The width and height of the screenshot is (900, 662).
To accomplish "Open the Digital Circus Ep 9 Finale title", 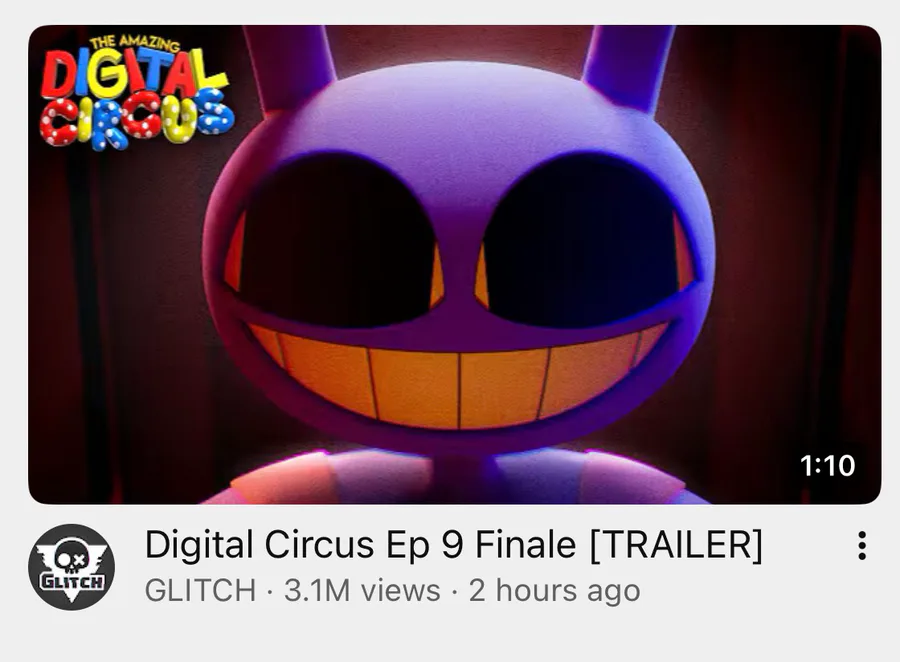I will (x=453, y=544).
